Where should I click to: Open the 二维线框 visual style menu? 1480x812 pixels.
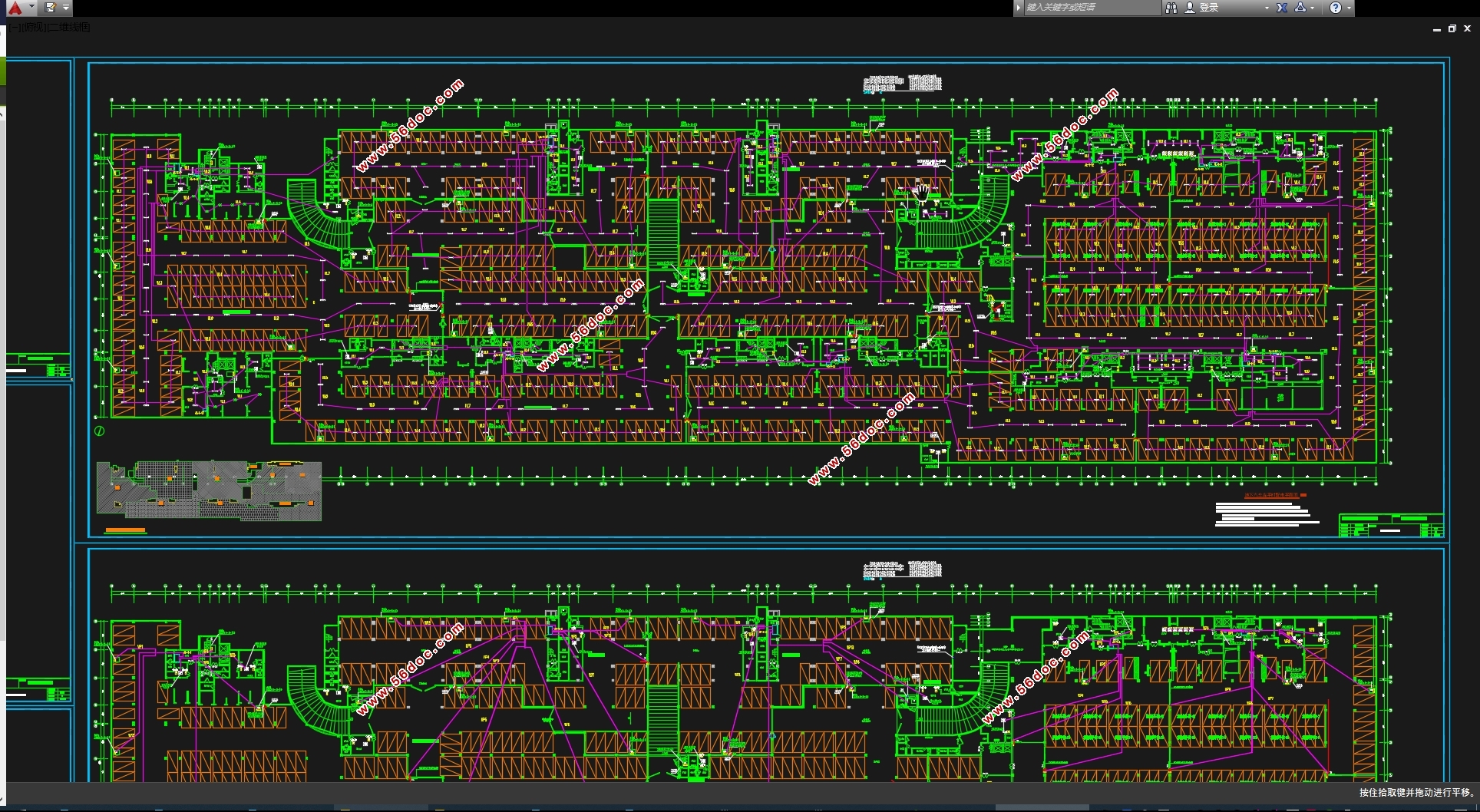click(x=69, y=27)
